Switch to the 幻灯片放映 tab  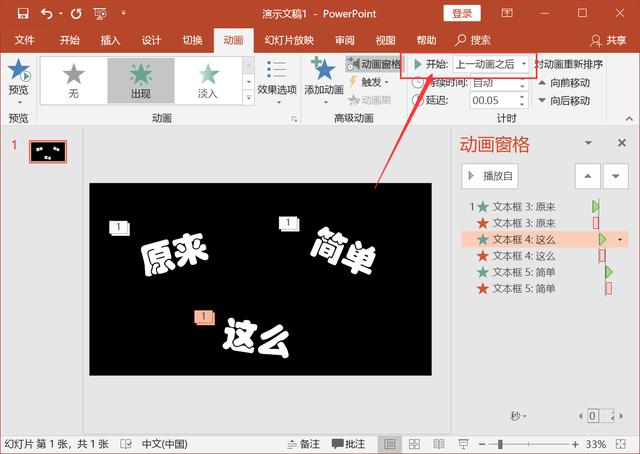tap(289, 40)
